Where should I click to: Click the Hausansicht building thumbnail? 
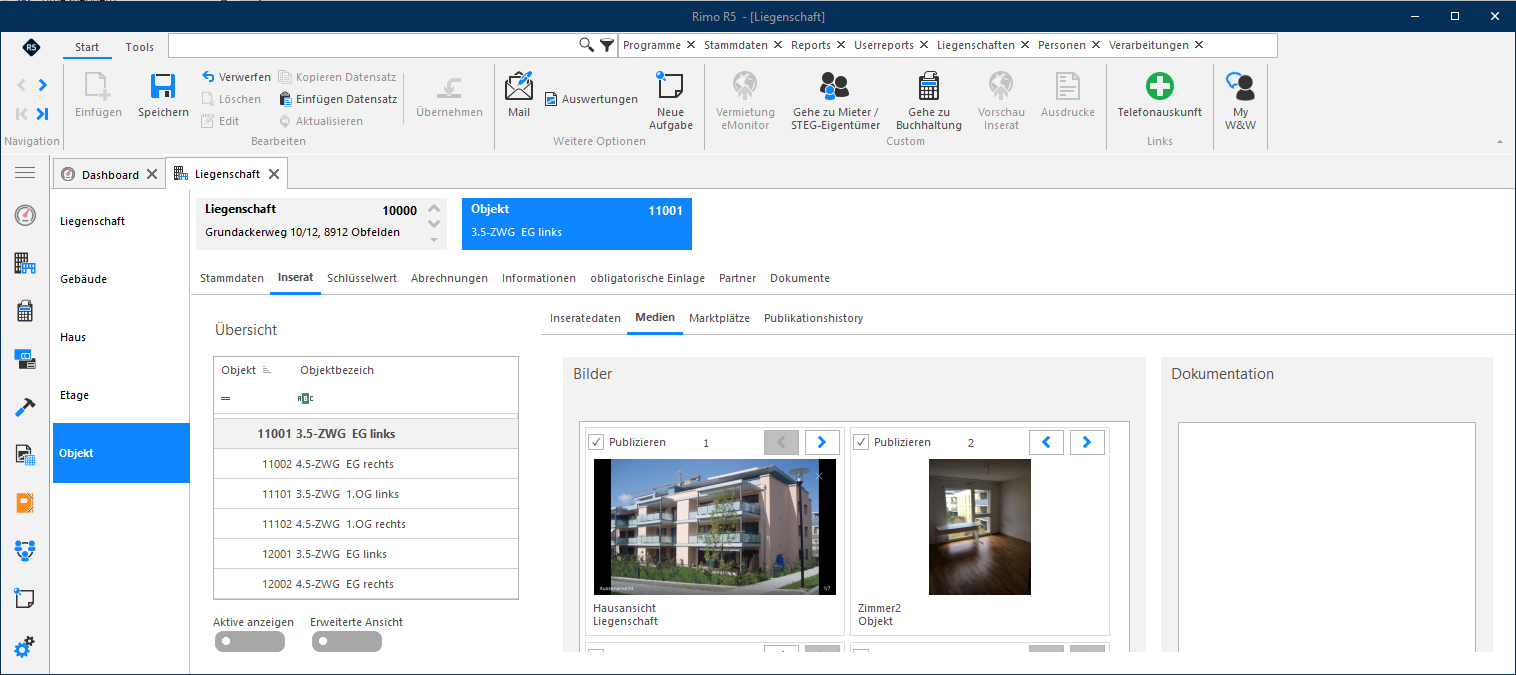(x=715, y=527)
